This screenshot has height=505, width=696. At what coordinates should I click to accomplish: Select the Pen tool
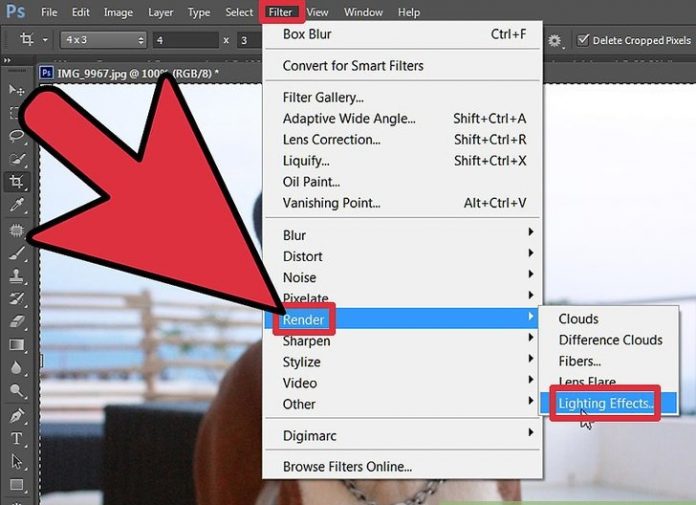point(17,415)
